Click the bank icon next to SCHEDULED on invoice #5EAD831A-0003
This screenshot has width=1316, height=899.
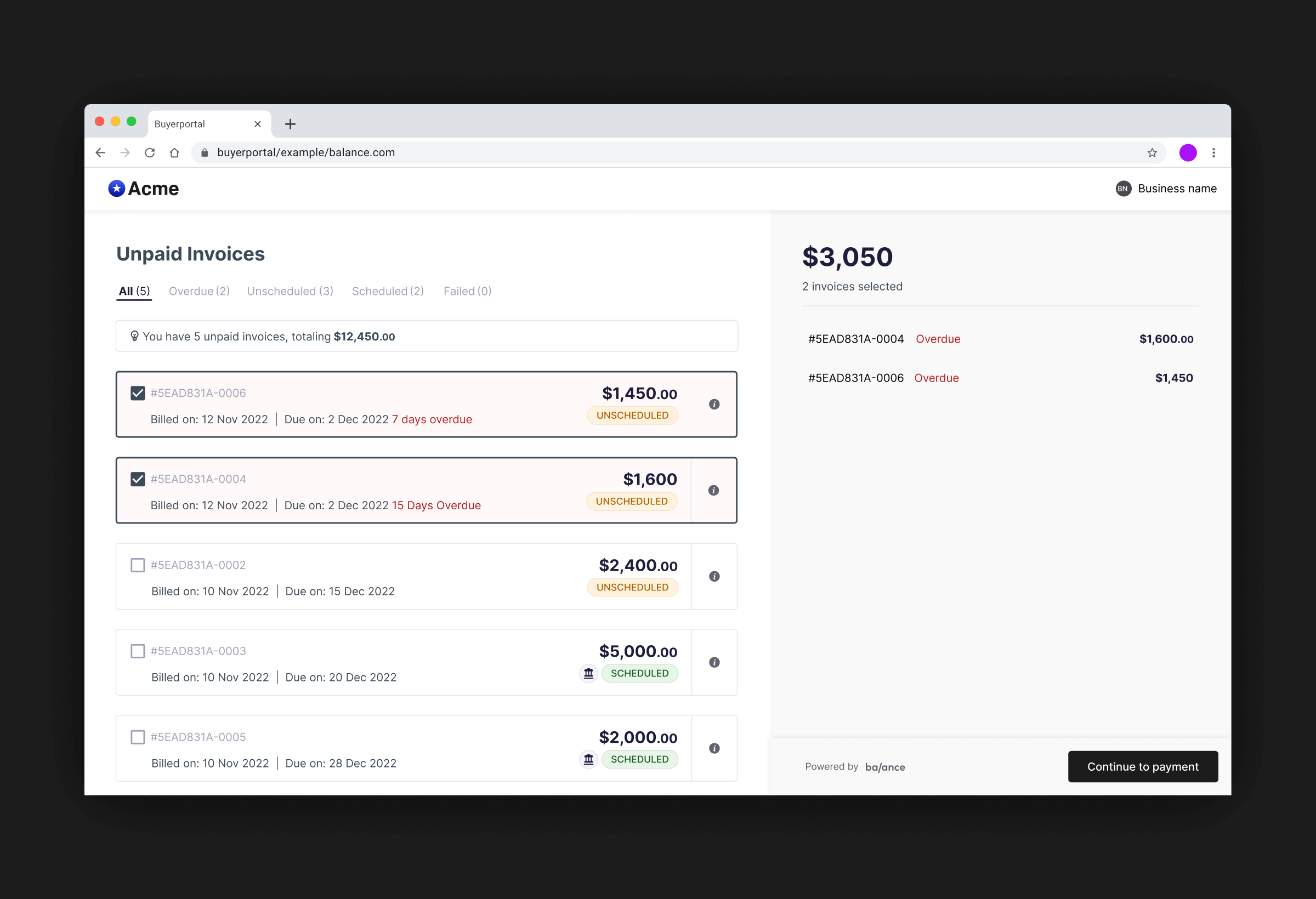[x=588, y=673]
